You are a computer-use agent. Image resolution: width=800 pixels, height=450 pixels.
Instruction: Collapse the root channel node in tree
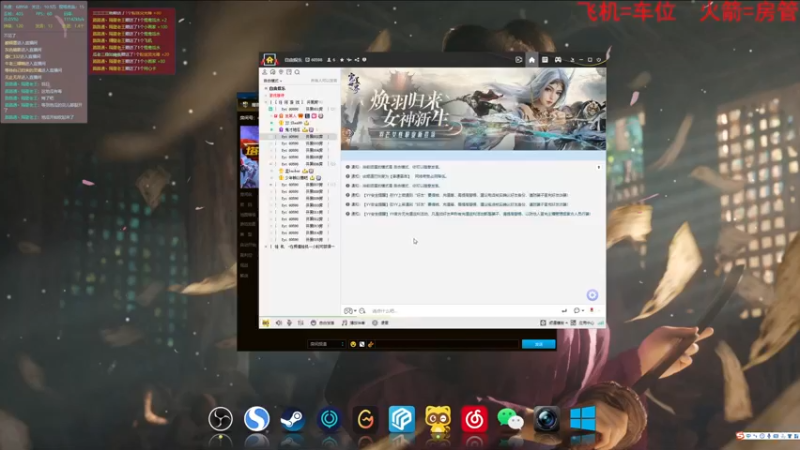(x=266, y=88)
